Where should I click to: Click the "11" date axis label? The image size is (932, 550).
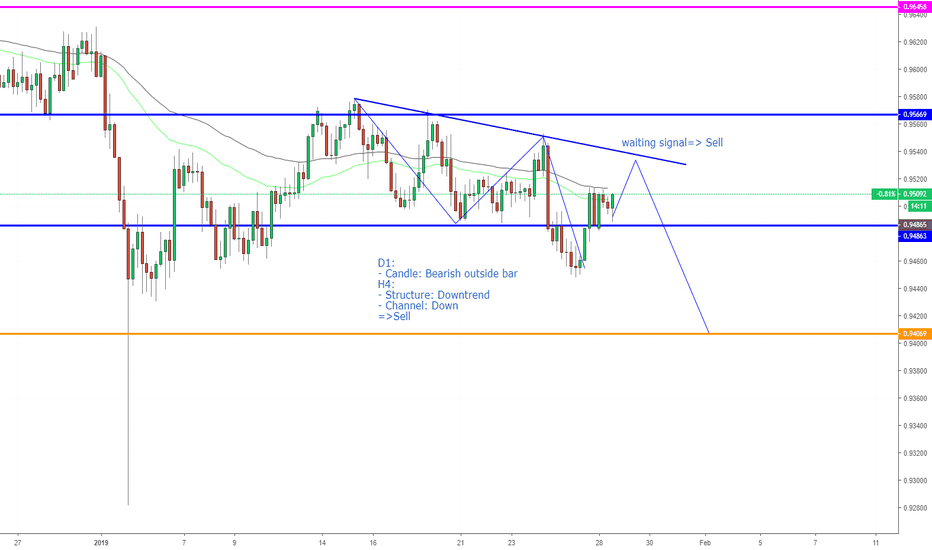[x=876, y=542]
